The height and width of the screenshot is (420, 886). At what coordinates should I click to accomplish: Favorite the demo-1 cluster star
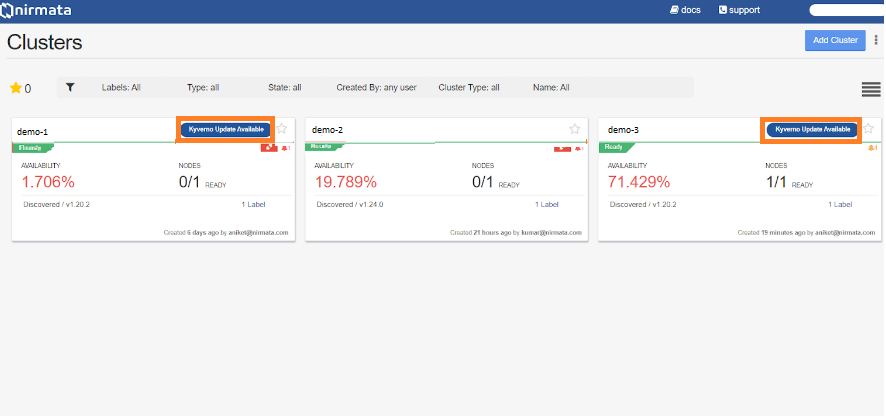tap(282, 128)
